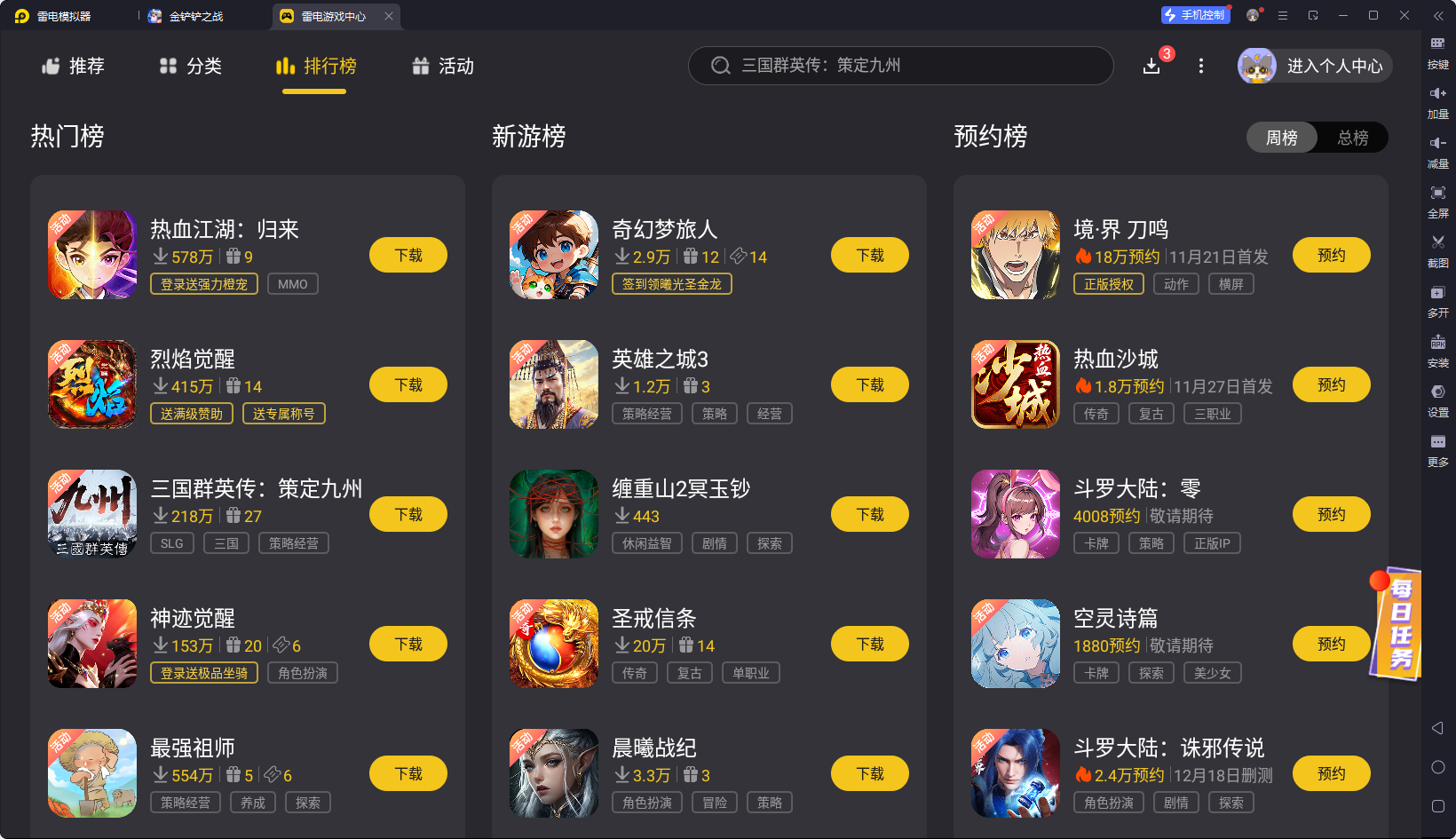Download 热血江湖：归来
The height and width of the screenshot is (839, 1456).
coord(408,255)
